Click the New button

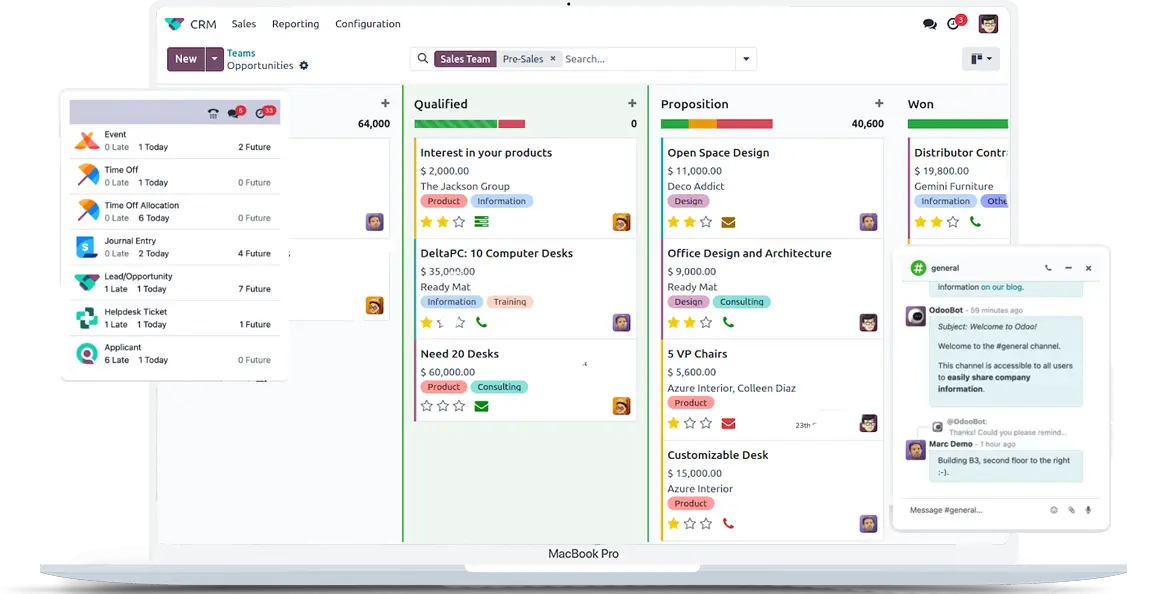186,59
